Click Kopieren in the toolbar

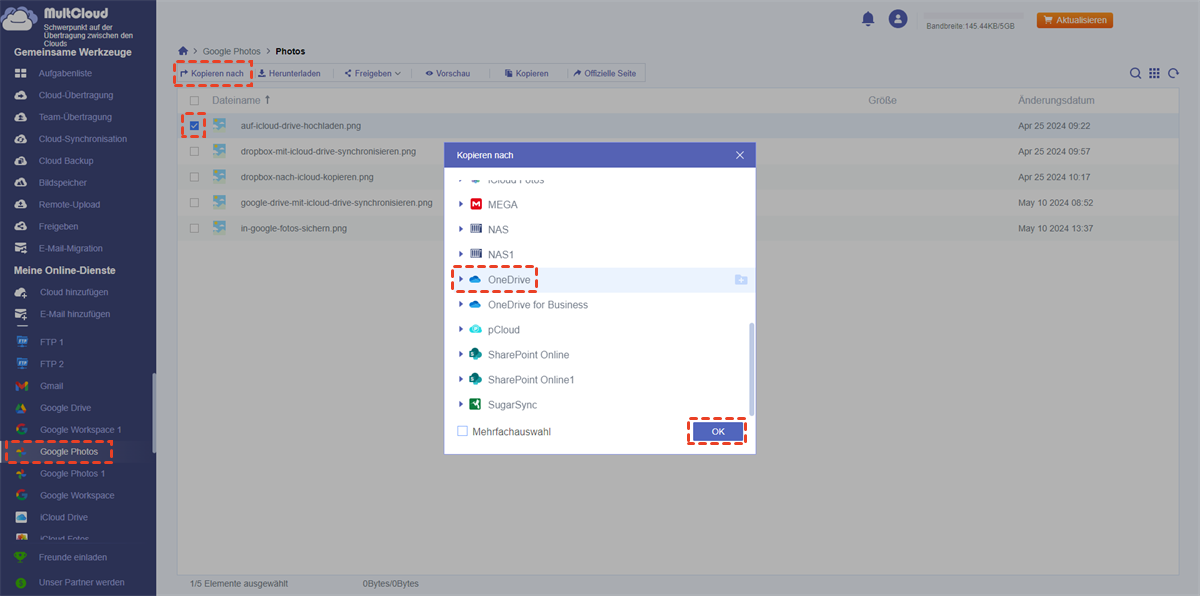[526, 73]
